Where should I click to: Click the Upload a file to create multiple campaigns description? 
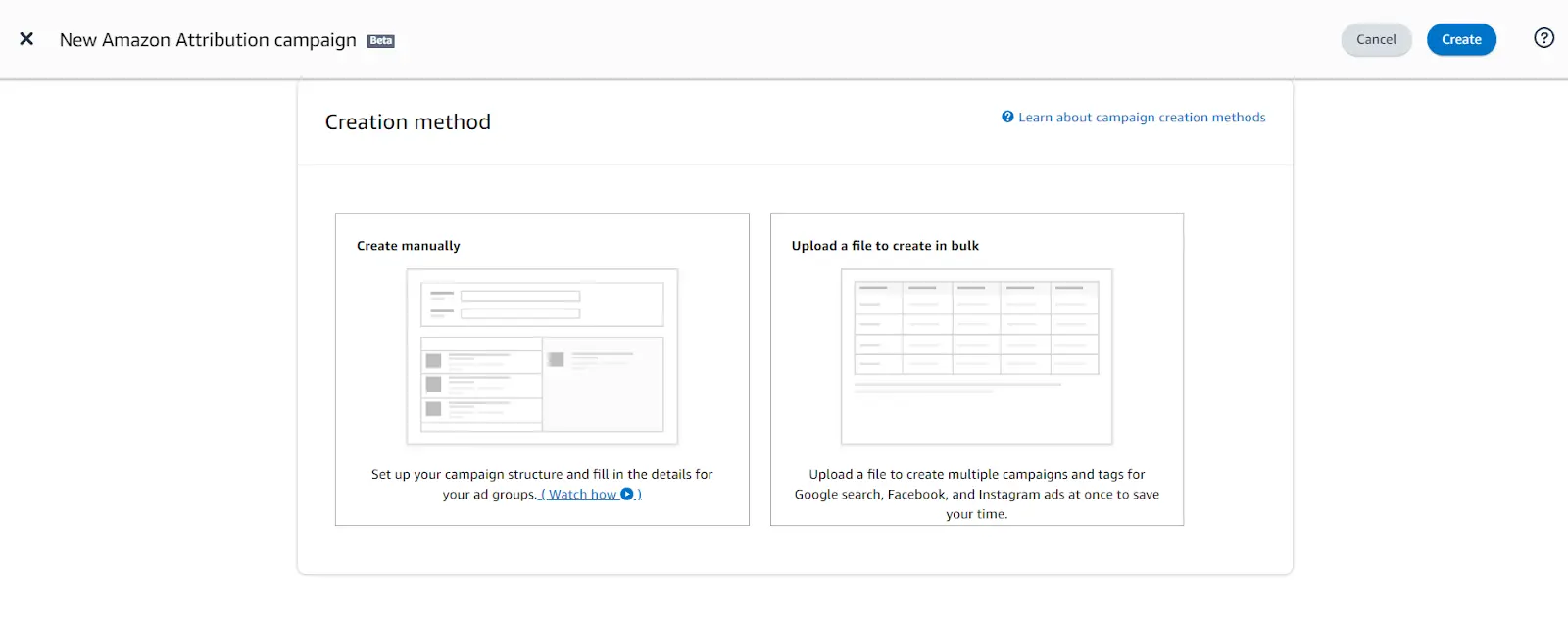[977, 494]
